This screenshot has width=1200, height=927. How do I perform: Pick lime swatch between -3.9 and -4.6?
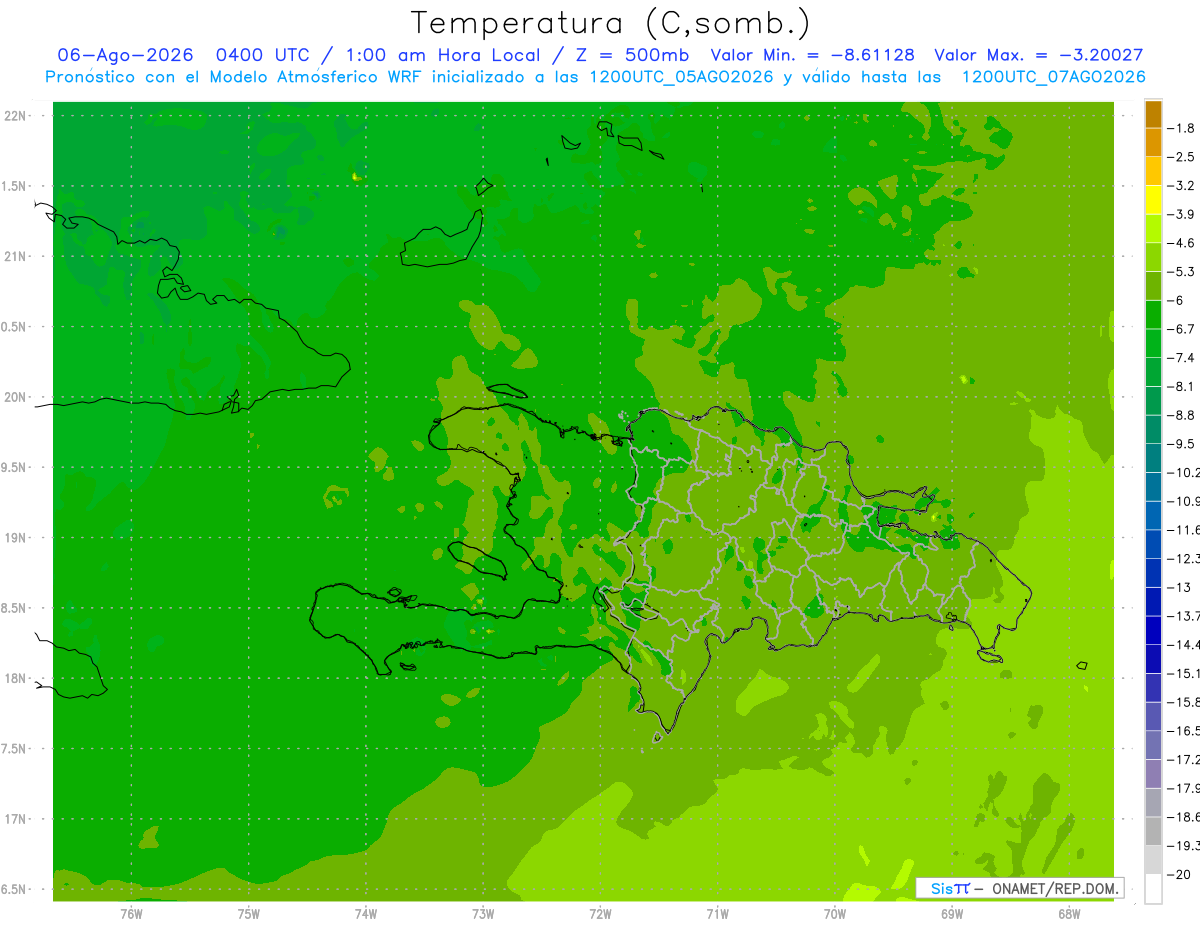coord(1153,229)
